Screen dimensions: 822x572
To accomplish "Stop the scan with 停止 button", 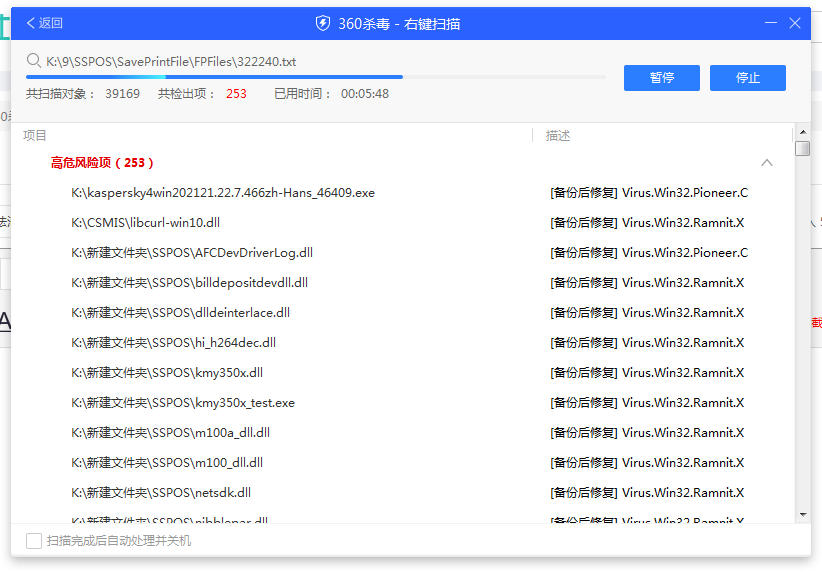I will [747, 78].
